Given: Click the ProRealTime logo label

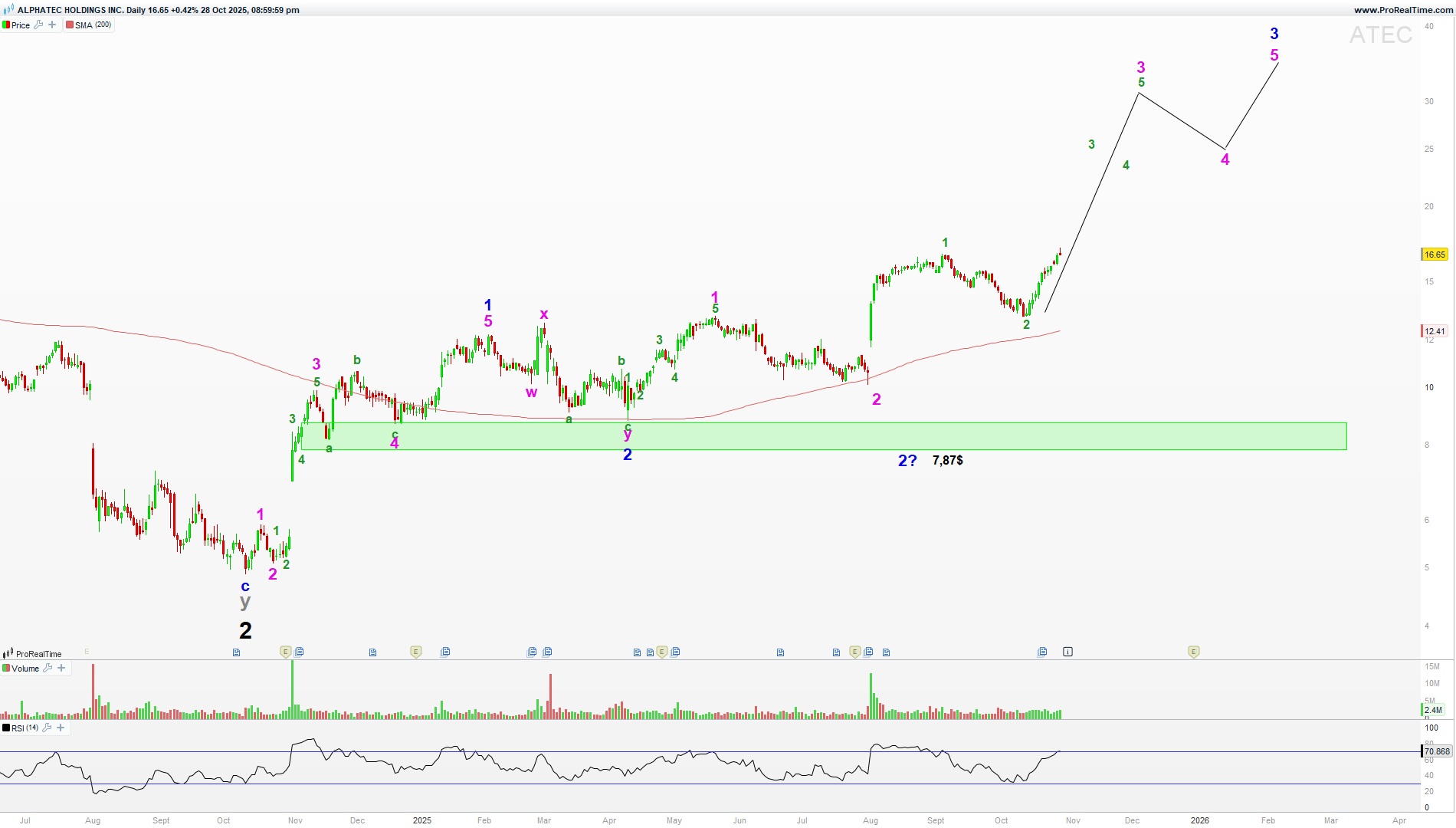Looking at the screenshot, I should pyautogui.click(x=38, y=654).
